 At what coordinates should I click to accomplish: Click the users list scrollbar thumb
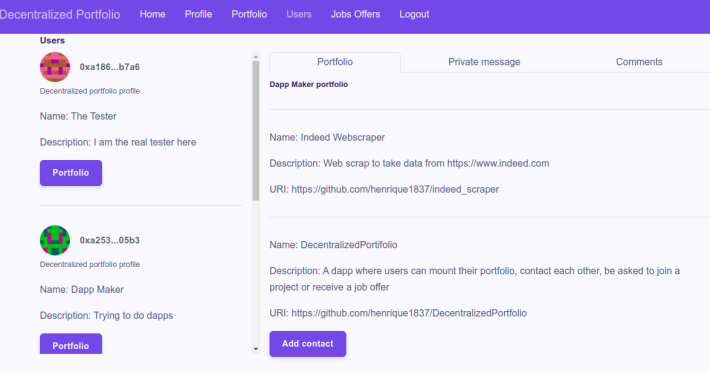click(256, 131)
